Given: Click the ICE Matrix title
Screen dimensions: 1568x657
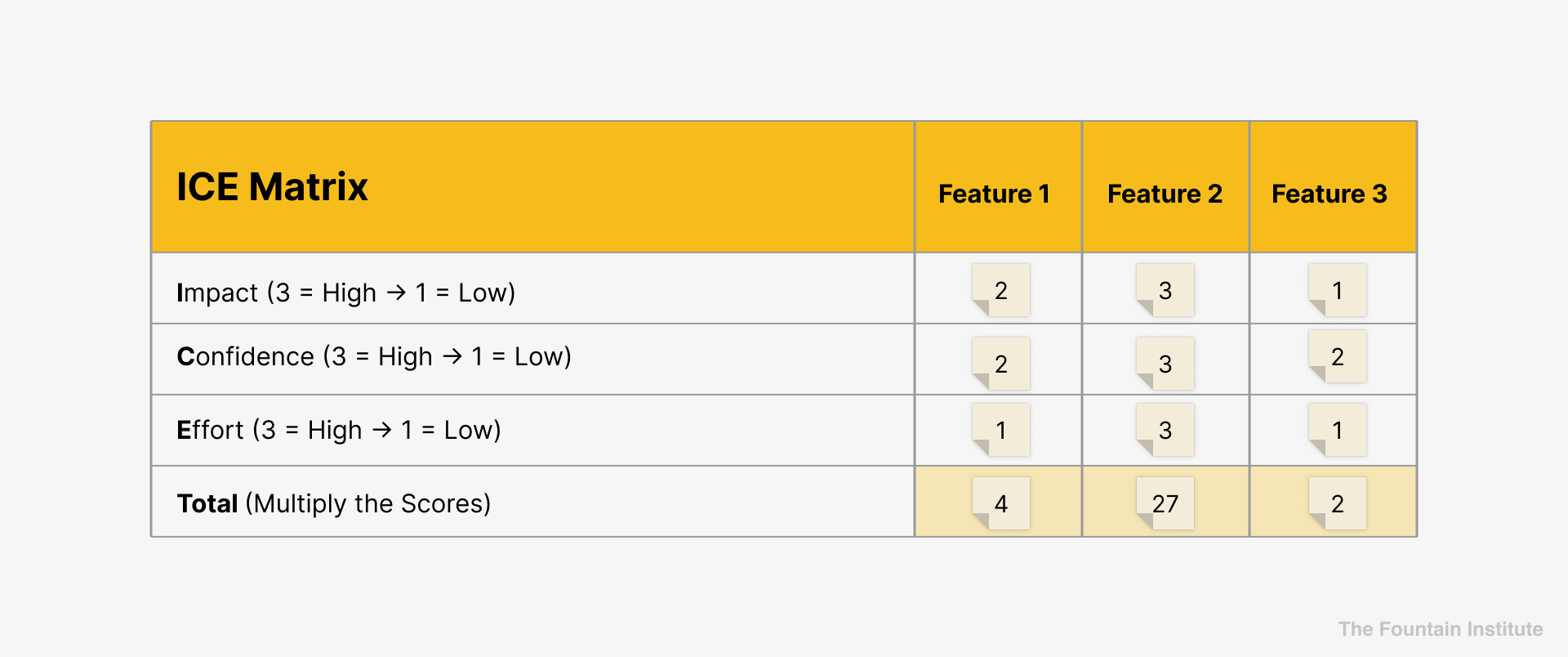Looking at the screenshot, I should pos(272,187).
